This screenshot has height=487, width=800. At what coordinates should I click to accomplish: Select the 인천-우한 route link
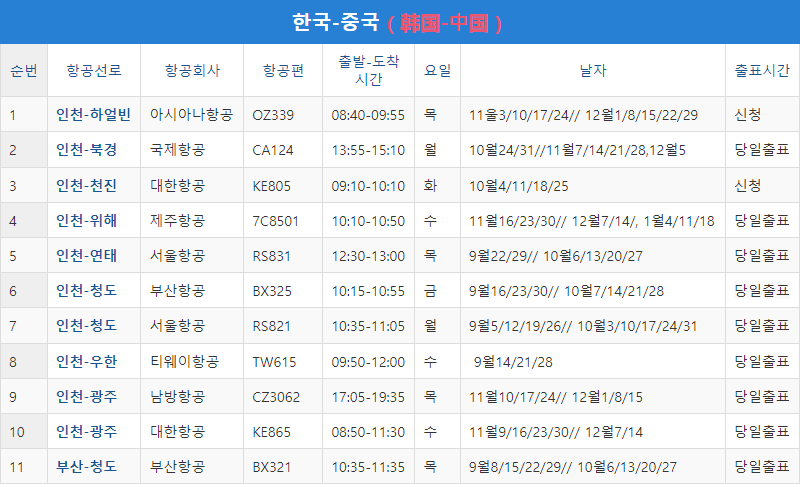click(x=86, y=361)
